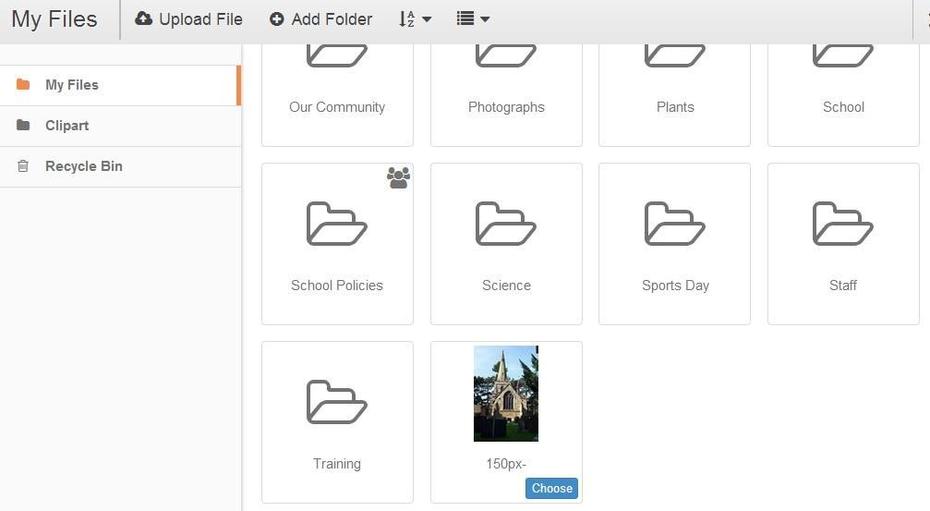
Task: Open the Plants folder
Action: tap(674, 95)
